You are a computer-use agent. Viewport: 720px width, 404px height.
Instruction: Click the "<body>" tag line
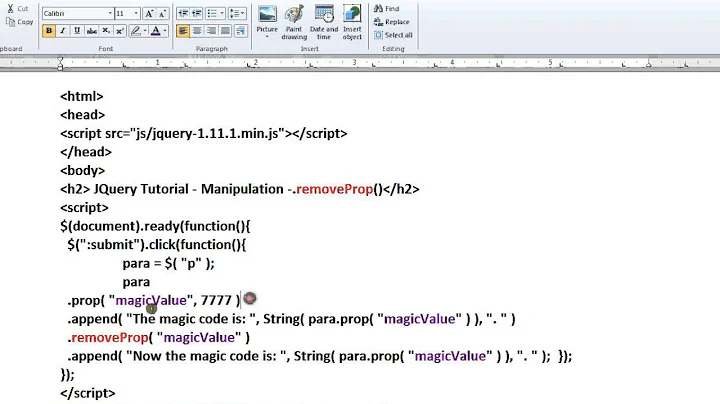tap(83, 170)
